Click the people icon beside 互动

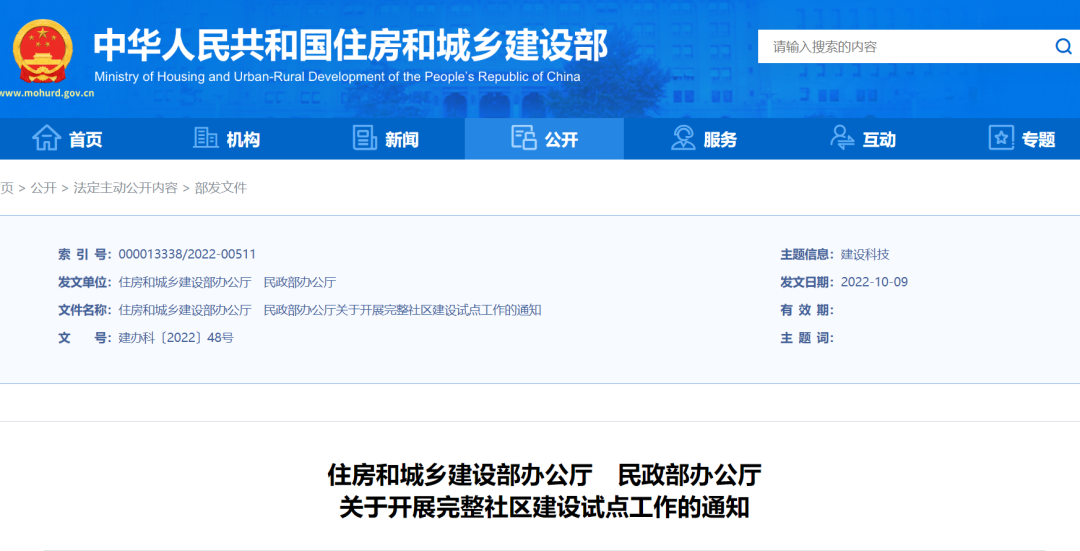[842, 138]
